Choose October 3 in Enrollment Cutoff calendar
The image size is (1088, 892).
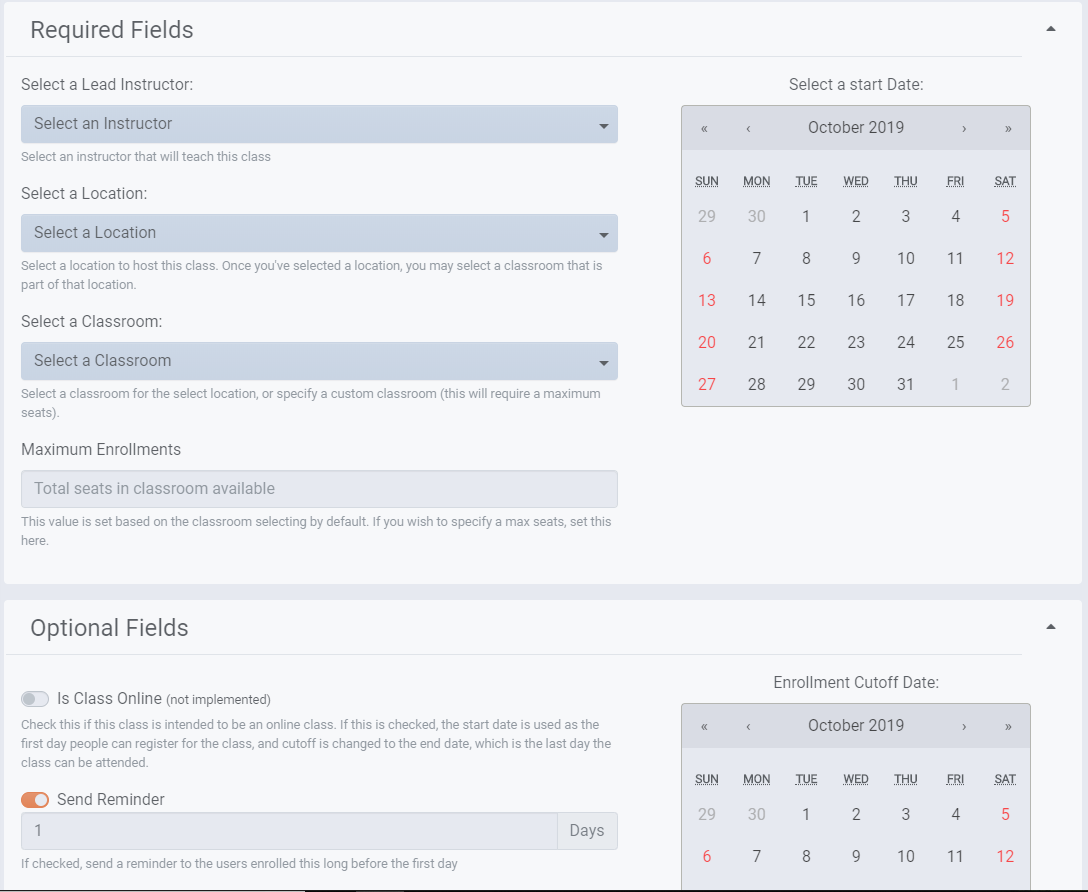click(x=906, y=814)
